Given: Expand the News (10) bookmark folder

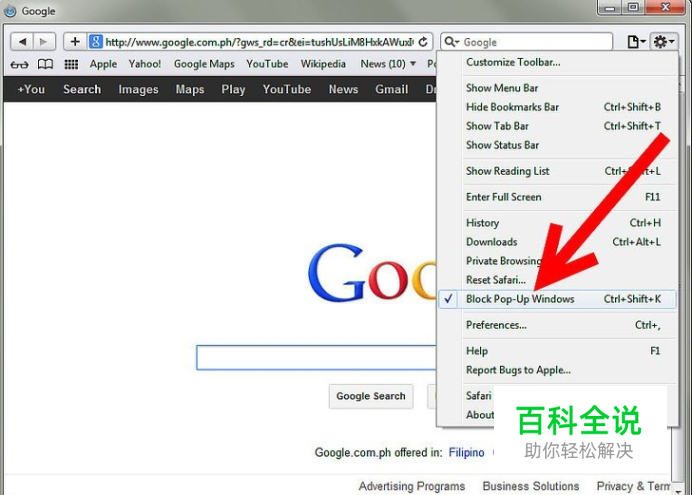Looking at the screenshot, I should click(388, 64).
